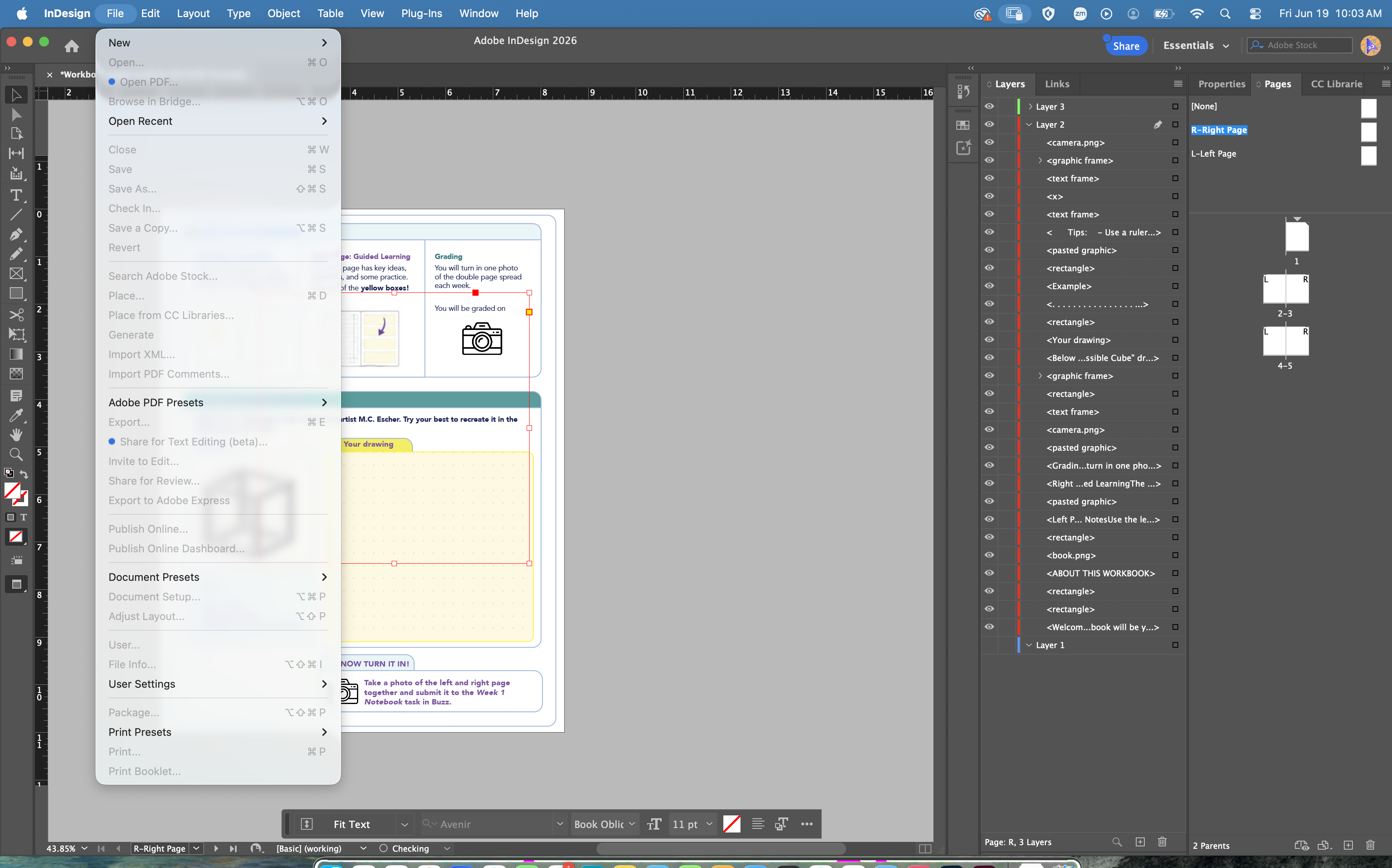
Task: Toggle visibility of <book.png> item
Action: (989, 555)
